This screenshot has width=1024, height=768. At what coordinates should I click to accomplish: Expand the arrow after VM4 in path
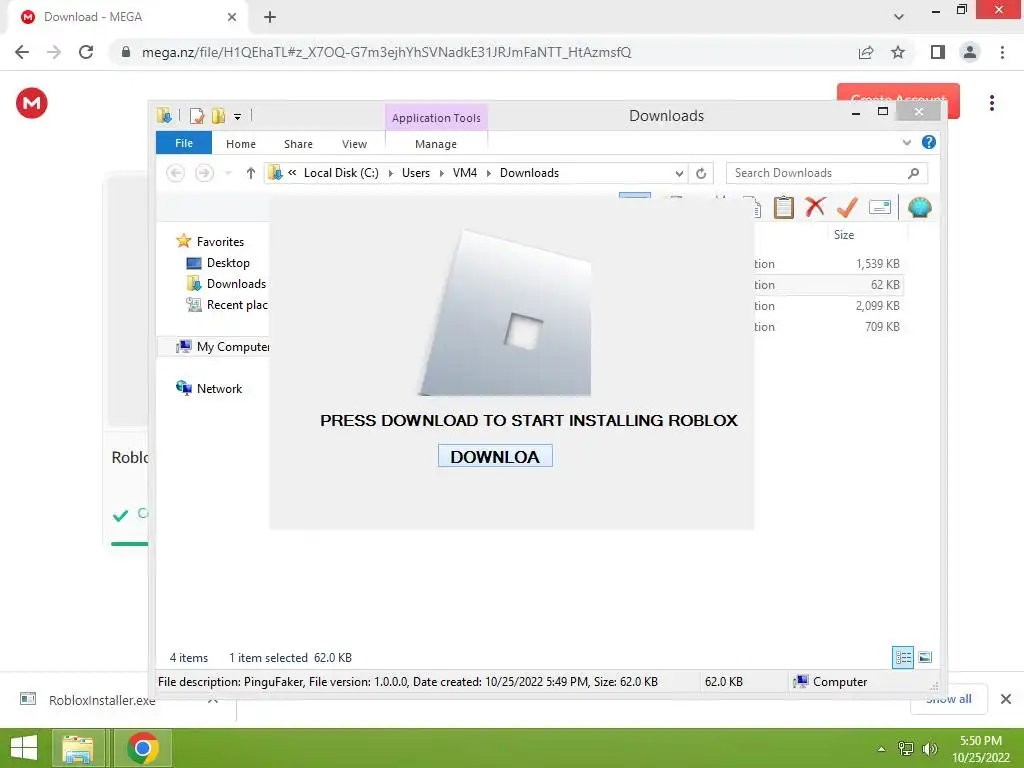tap(488, 173)
